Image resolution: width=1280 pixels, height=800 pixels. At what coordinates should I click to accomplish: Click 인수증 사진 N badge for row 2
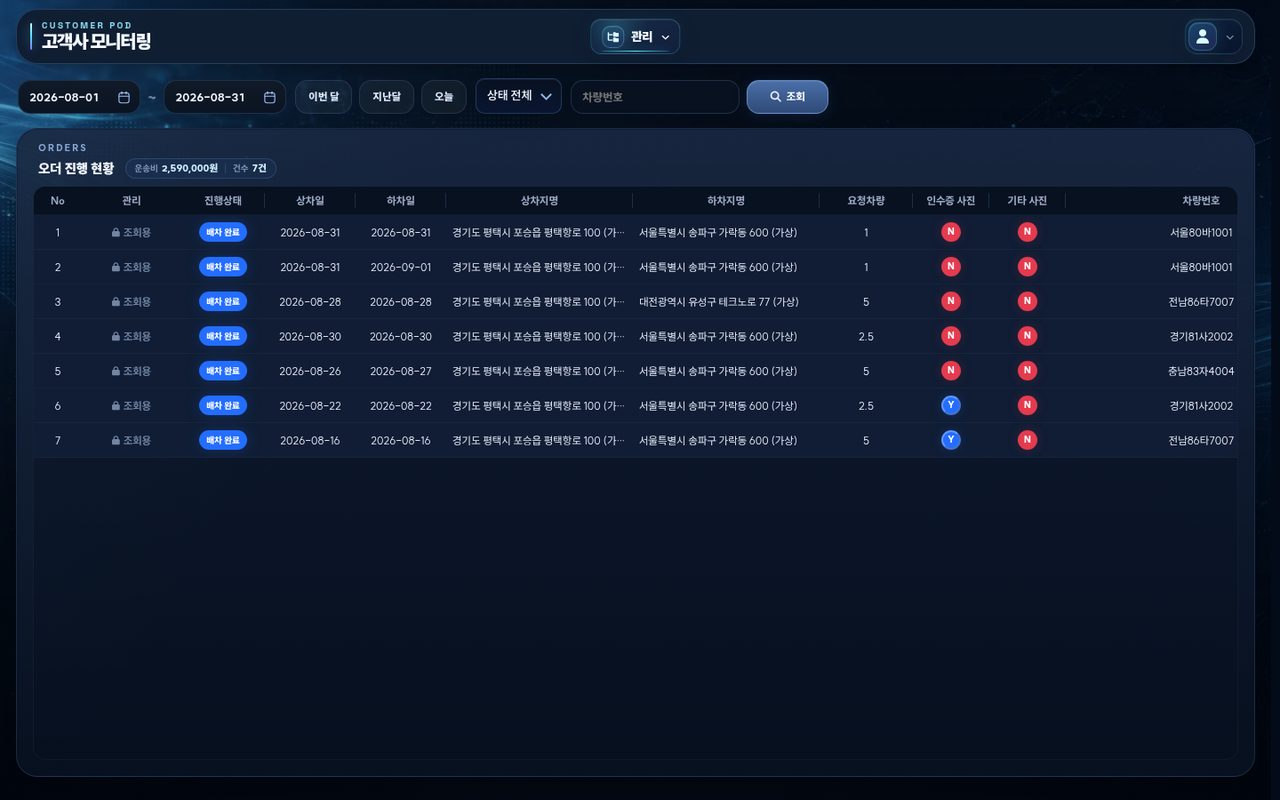coord(951,267)
